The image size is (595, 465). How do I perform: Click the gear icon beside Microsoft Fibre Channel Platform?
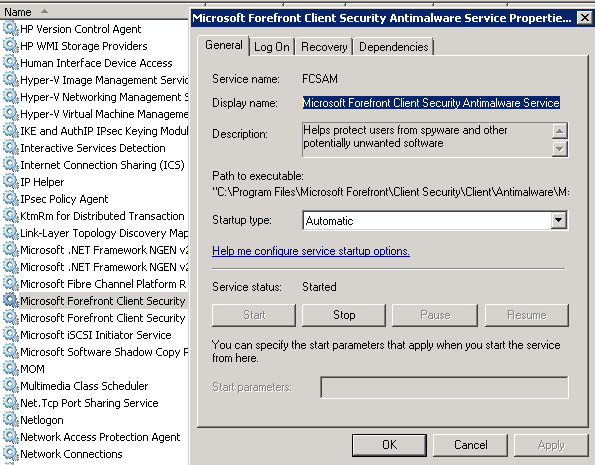[x=10, y=284]
